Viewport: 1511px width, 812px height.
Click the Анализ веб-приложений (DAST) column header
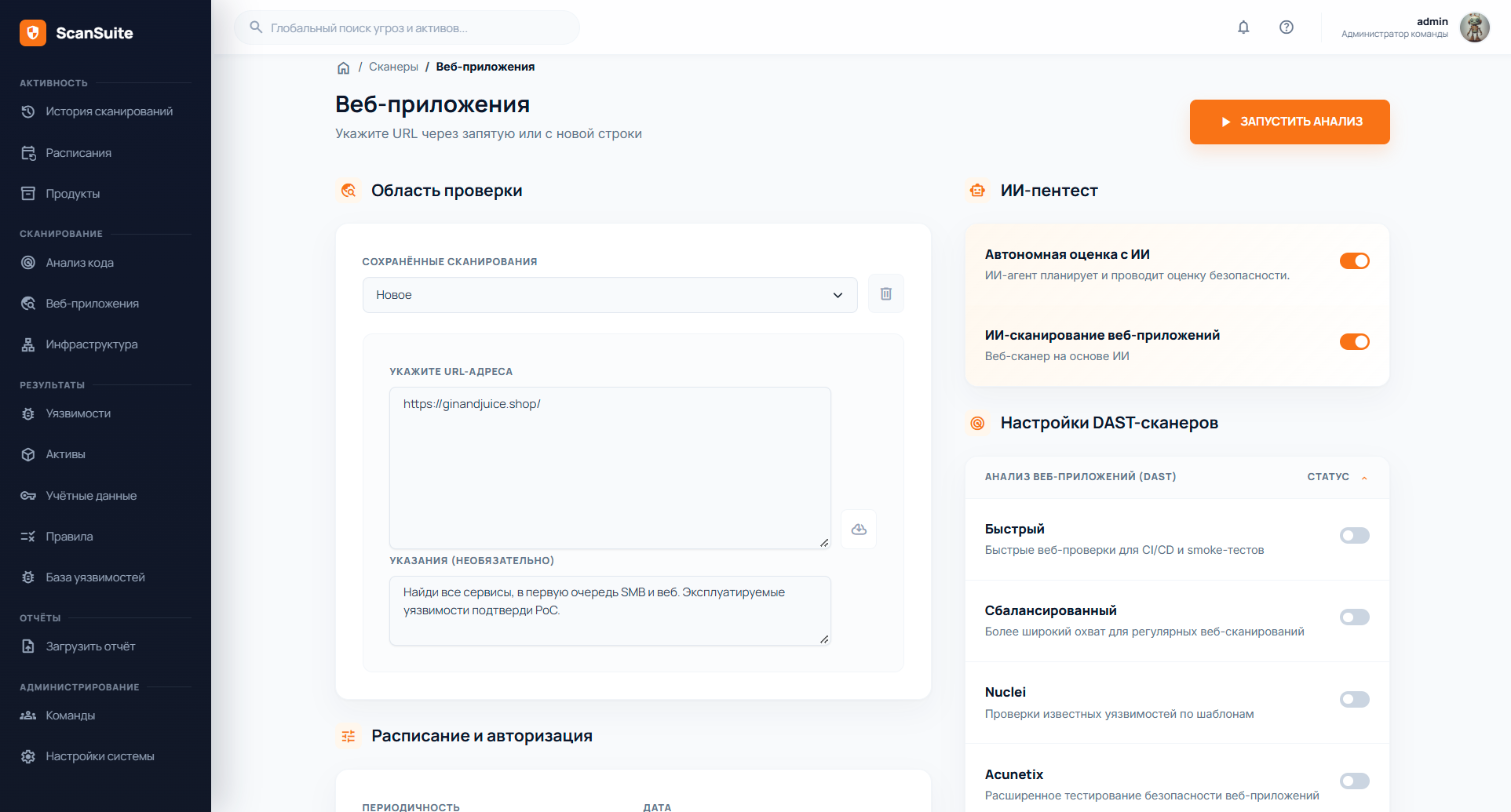1080,477
